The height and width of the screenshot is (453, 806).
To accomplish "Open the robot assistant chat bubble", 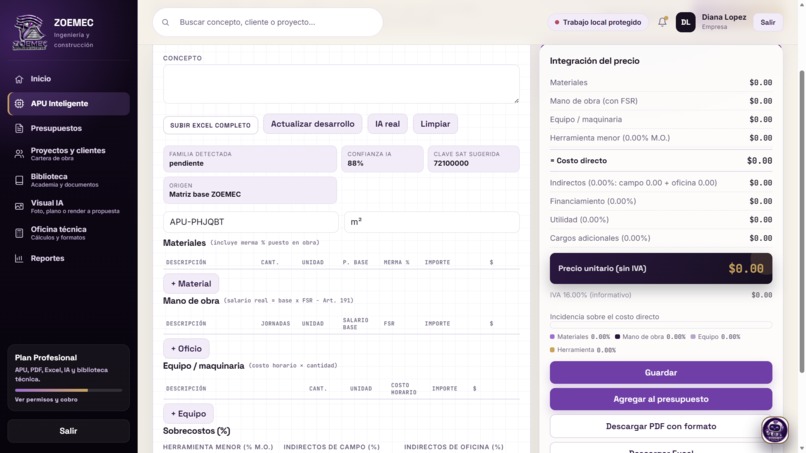I will 775,429.
